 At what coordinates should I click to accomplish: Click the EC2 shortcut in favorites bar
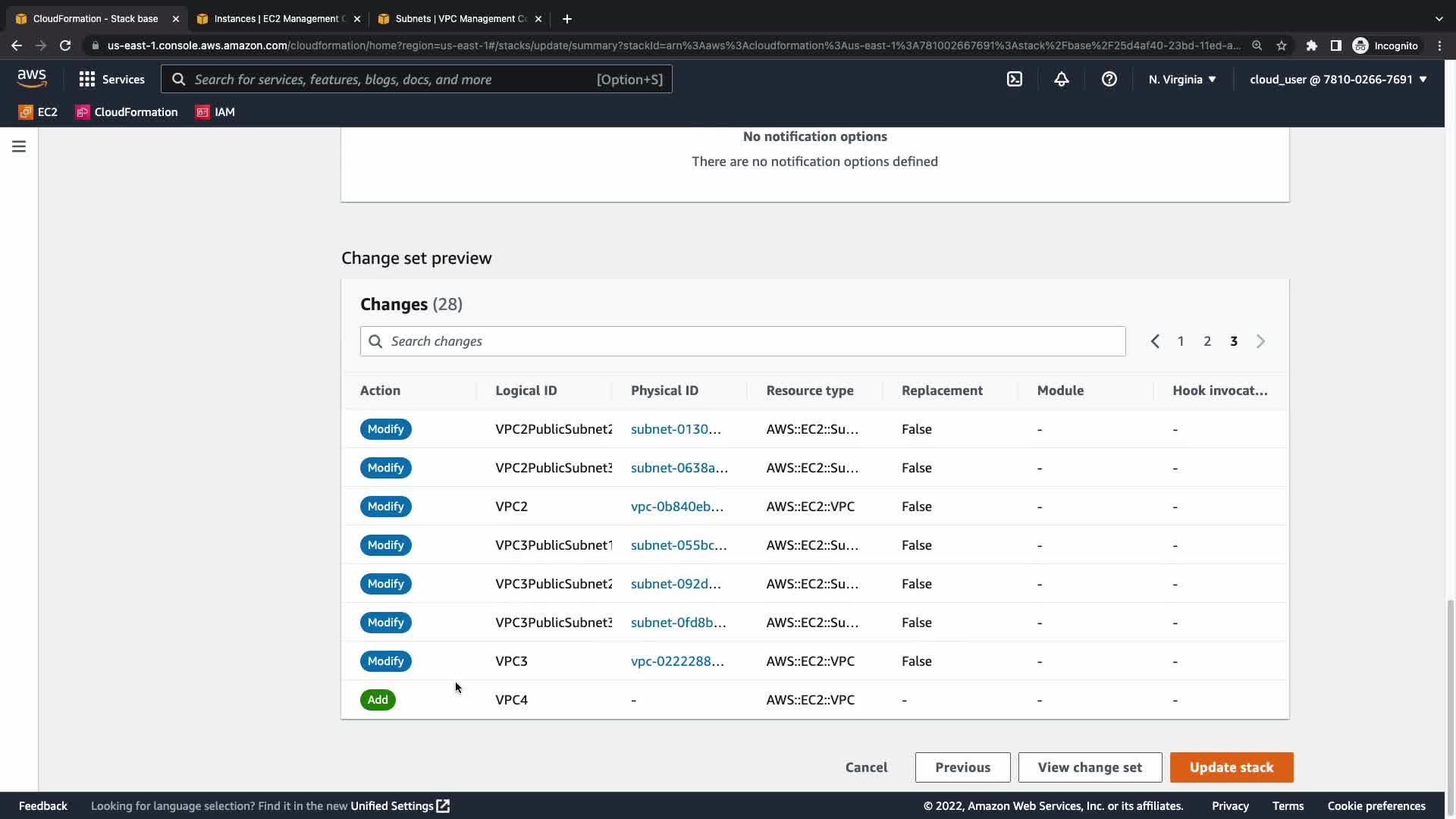(38, 112)
